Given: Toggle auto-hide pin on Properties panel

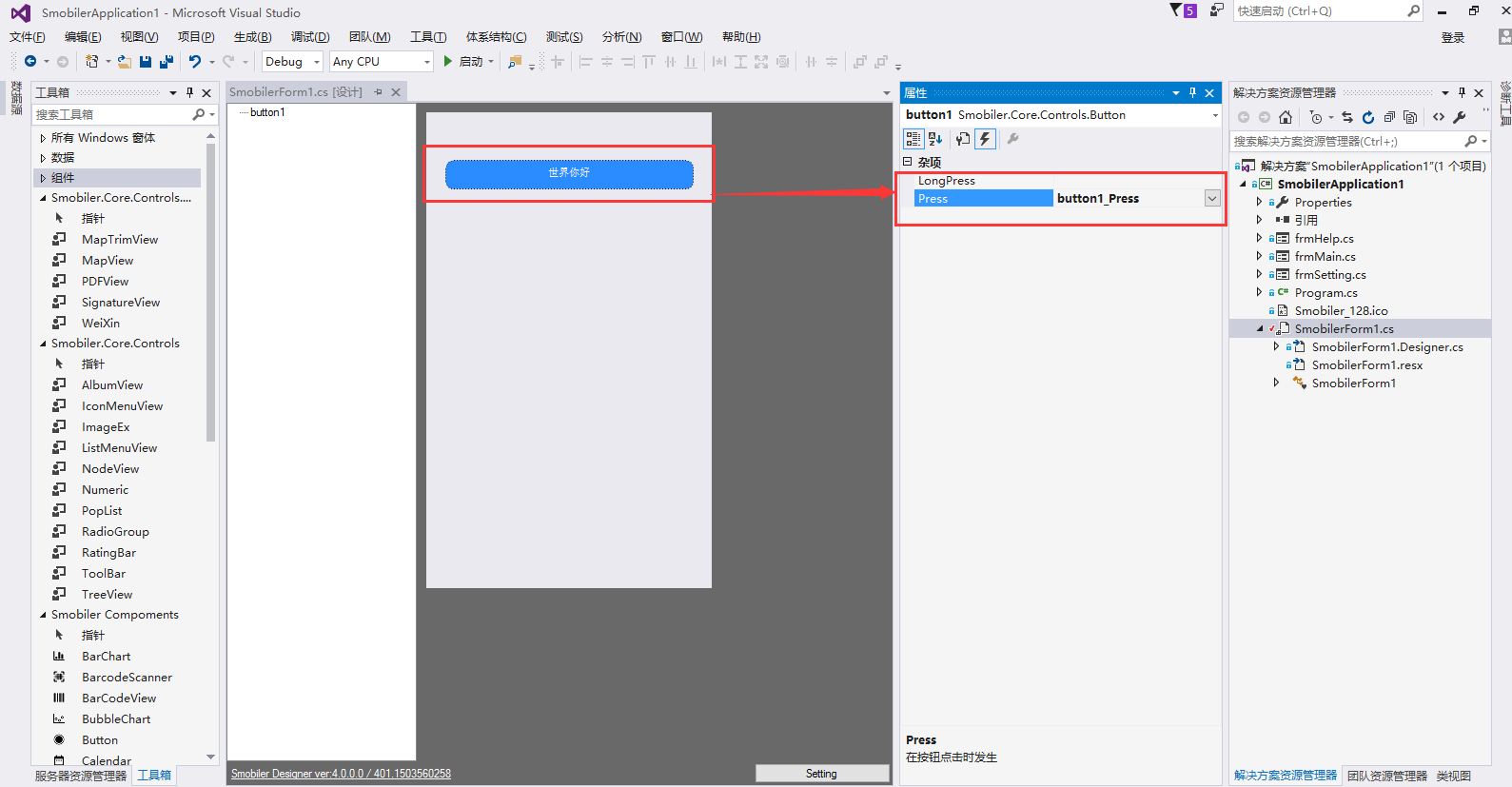Looking at the screenshot, I should 1192,92.
